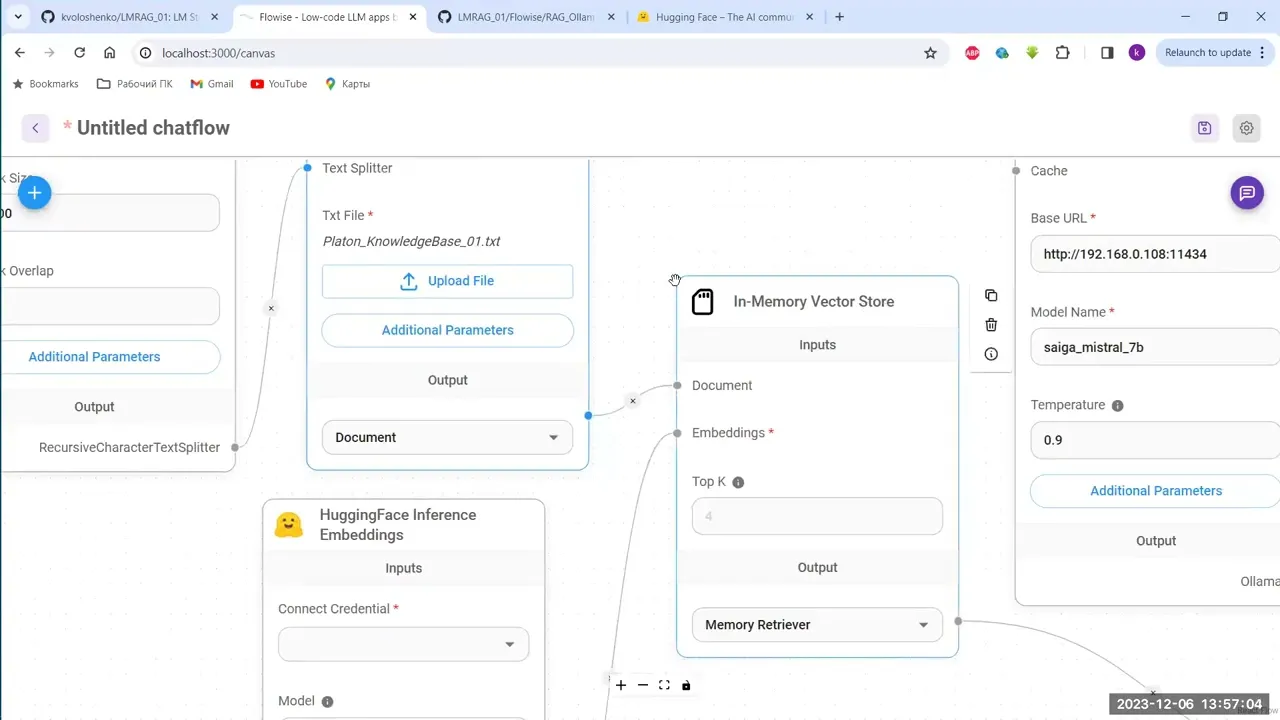Open the YouTube bookmark
The image size is (1280, 720).
pos(278,84)
